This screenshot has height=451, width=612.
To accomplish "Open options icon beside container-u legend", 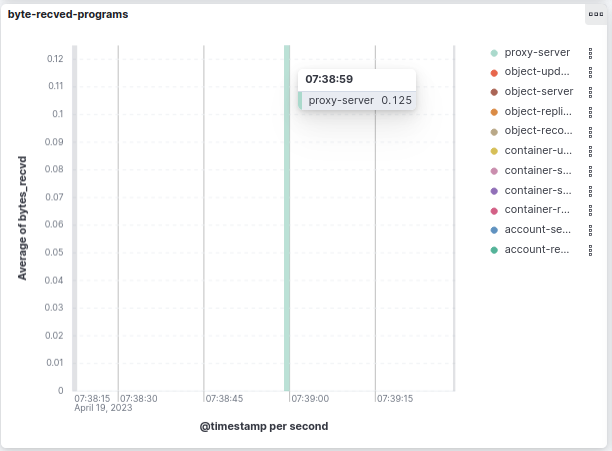I will (x=591, y=151).
